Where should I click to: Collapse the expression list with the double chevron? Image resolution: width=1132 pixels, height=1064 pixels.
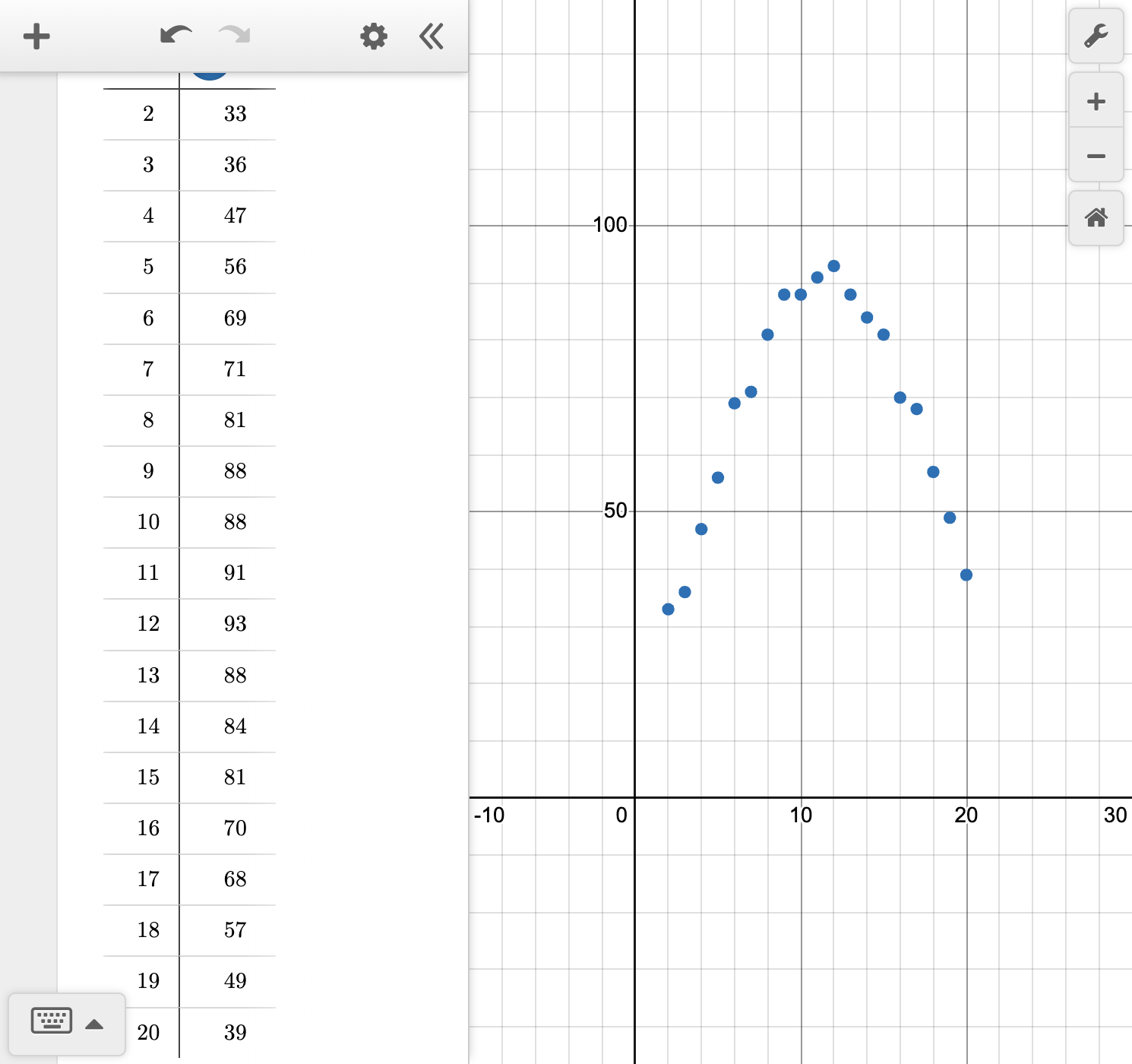click(430, 36)
